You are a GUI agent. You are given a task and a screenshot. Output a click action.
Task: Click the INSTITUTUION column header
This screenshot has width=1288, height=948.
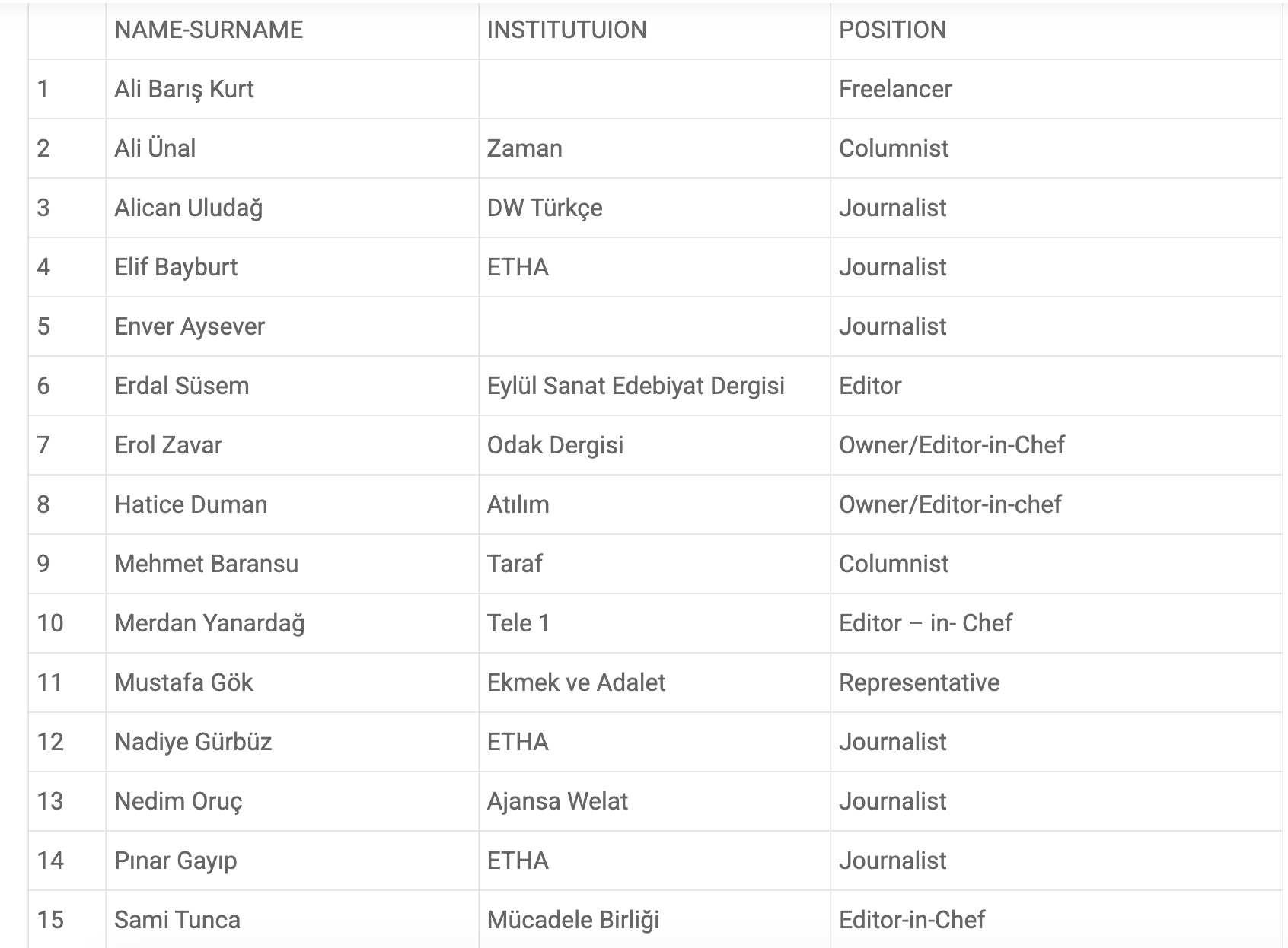pos(566,30)
